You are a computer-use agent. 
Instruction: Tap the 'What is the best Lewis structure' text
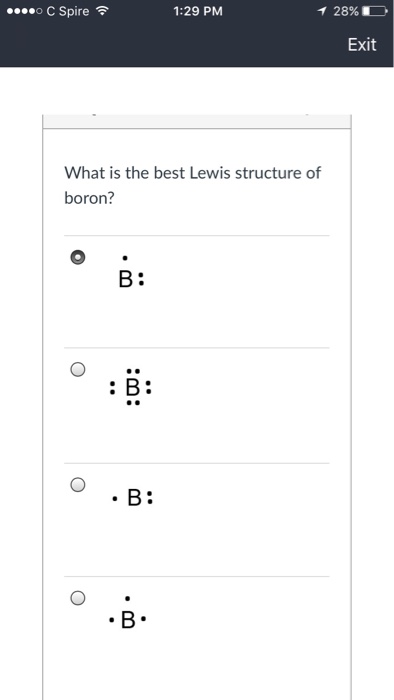[193, 173]
